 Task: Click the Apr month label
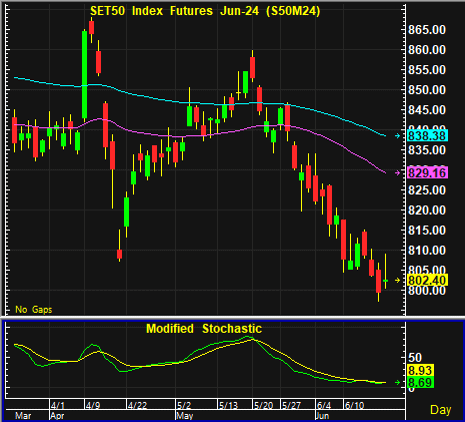(x=57, y=416)
